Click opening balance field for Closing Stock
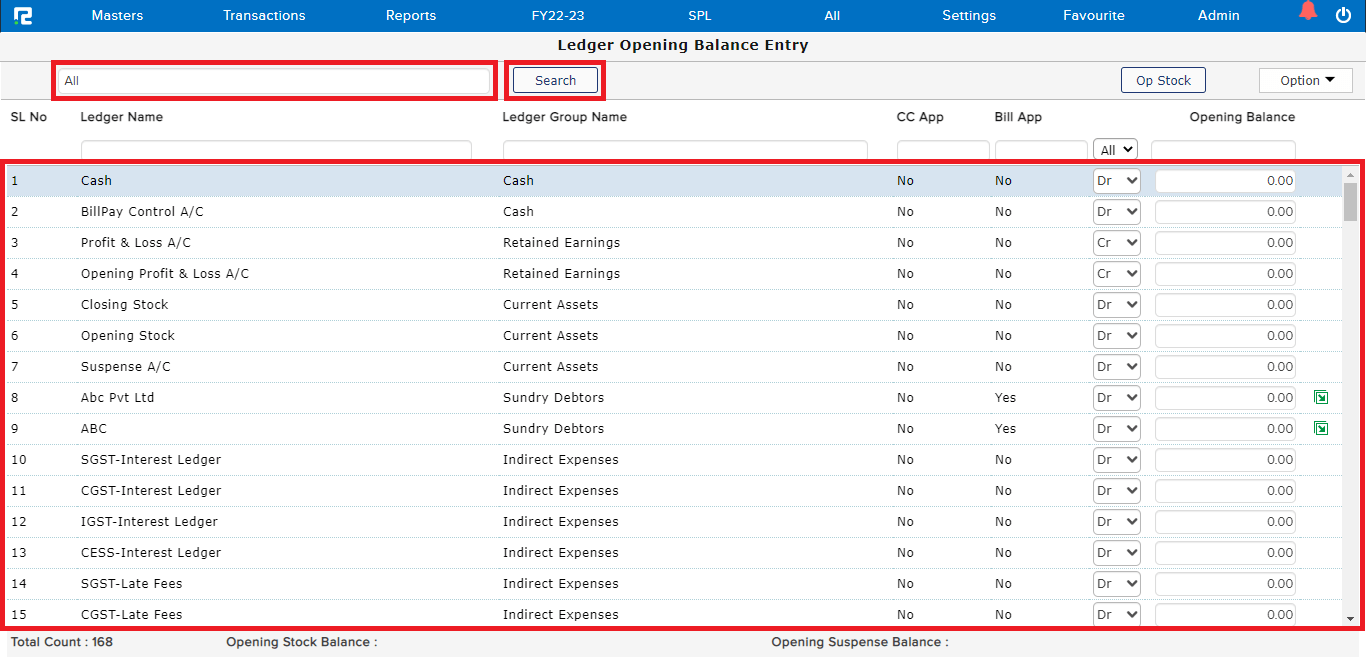The width and height of the screenshot is (1366, 657). [x=1225, y=305]
